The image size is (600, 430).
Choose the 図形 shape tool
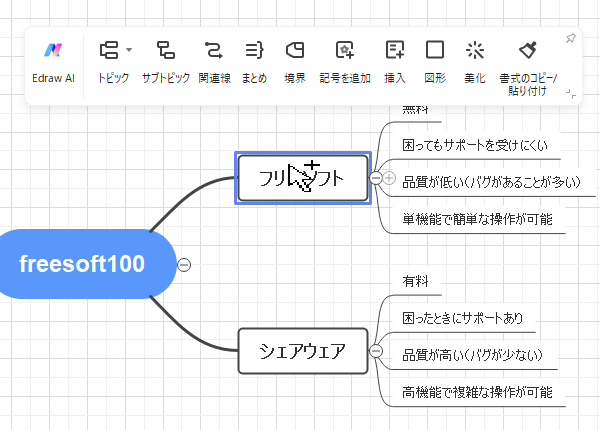point(435,63)
